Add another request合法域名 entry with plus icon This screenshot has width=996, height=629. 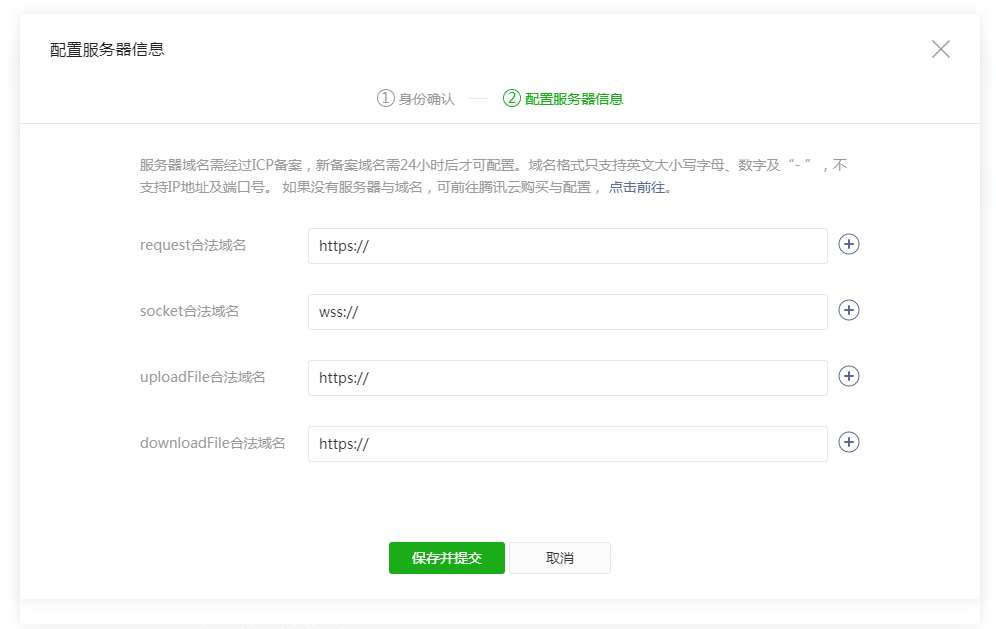849,245
